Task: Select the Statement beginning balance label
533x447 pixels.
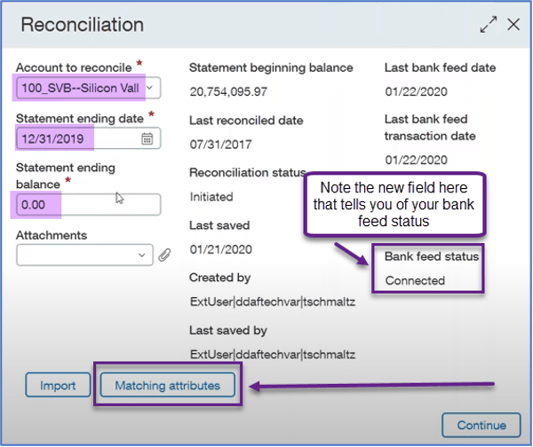Action: click(271, 68)
